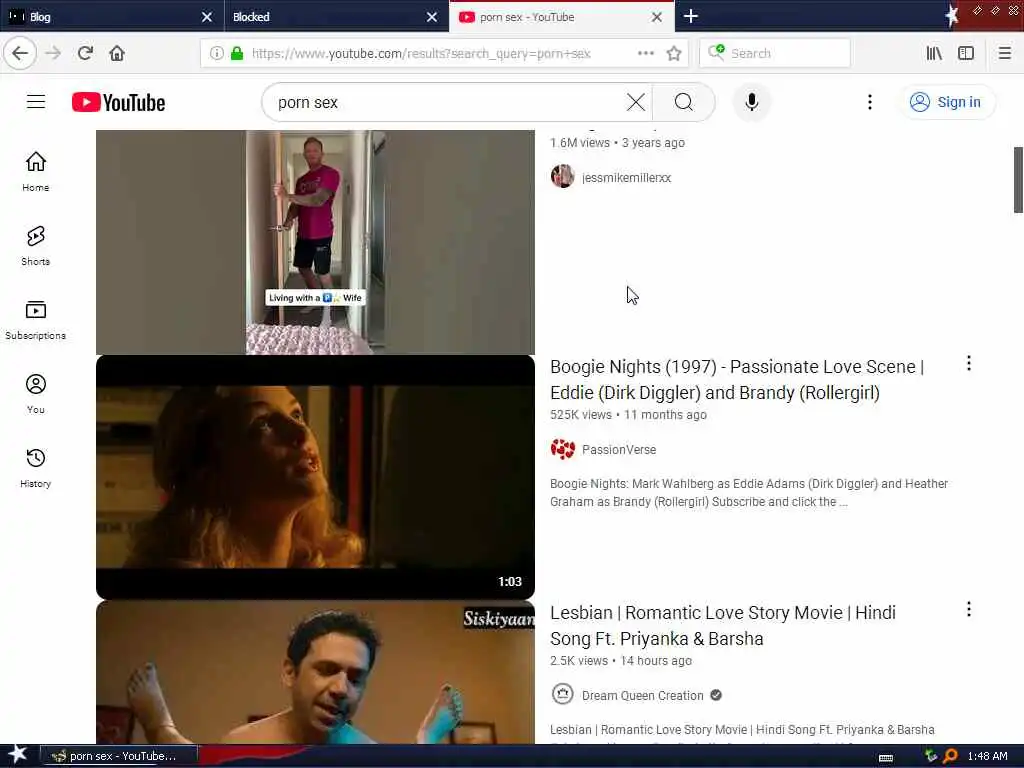The image size is (1024, 768).
Task: Submit search with the magnifier button
Action: tap(684, 102)
